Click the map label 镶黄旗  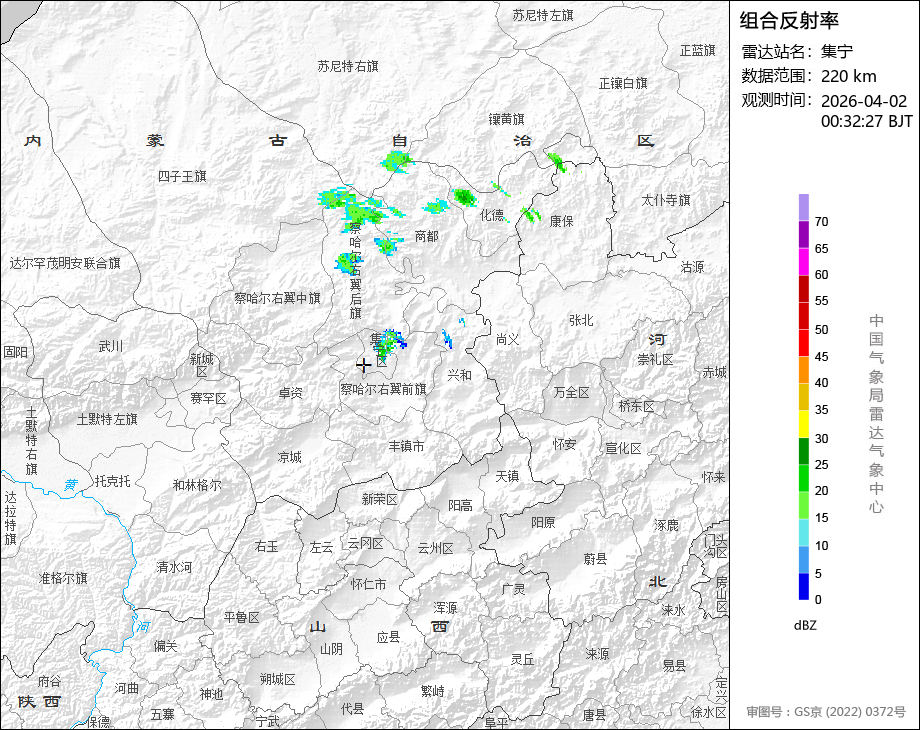[x=506, y=120]
